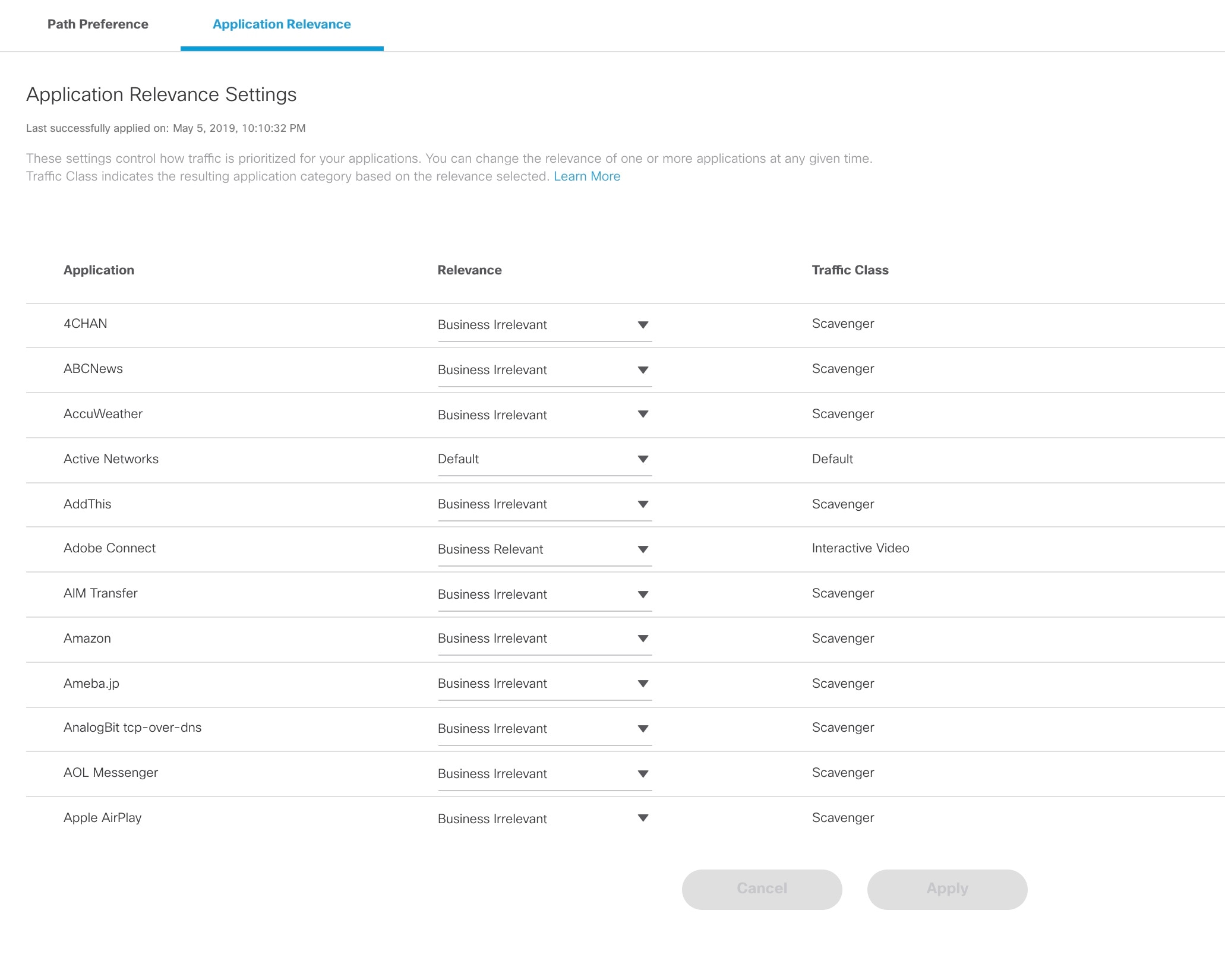Select the 4CHAN application name
The image size is (1225, 980).
pos(86,324)
